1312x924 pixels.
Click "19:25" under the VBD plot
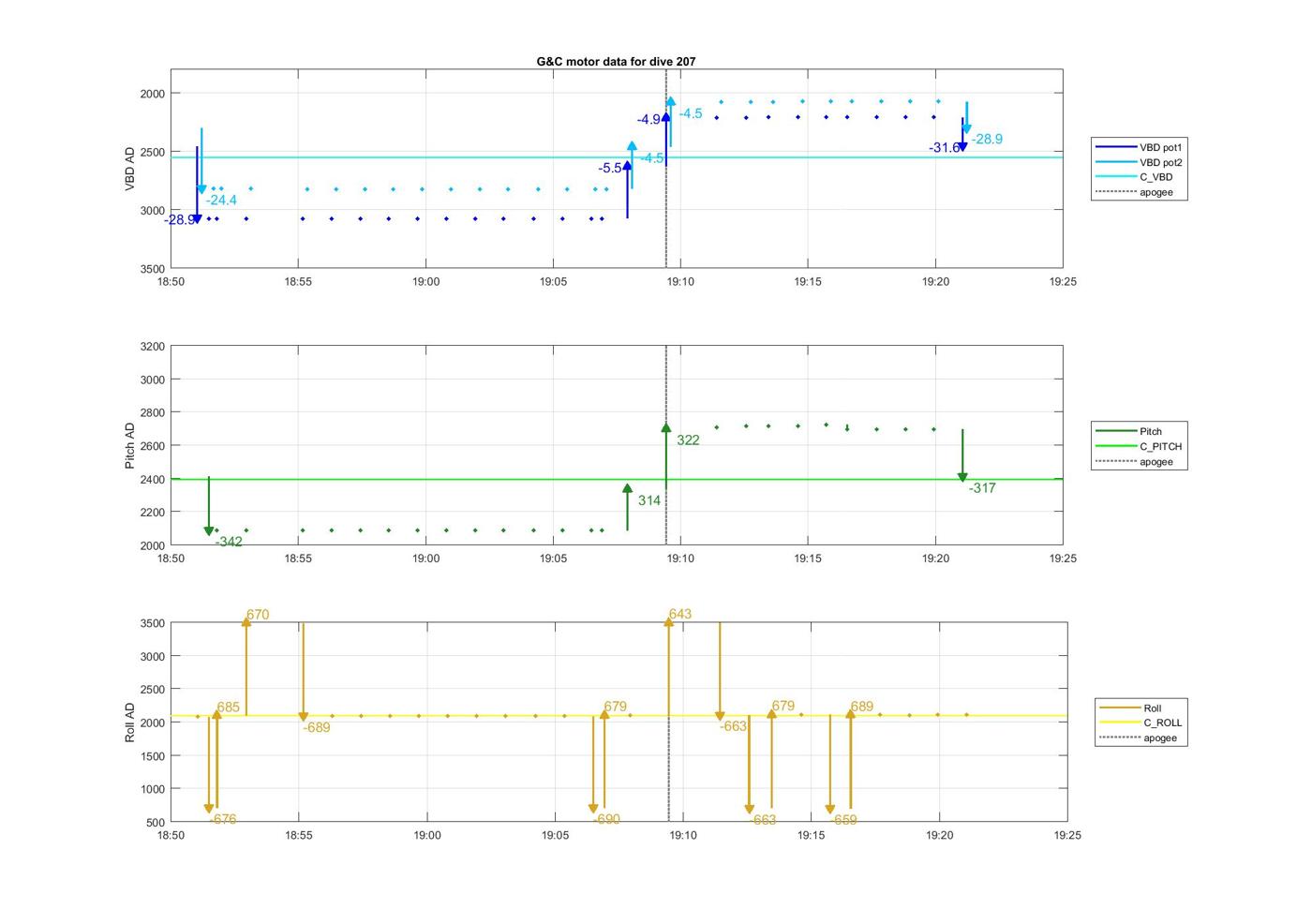click(1063, 281)
